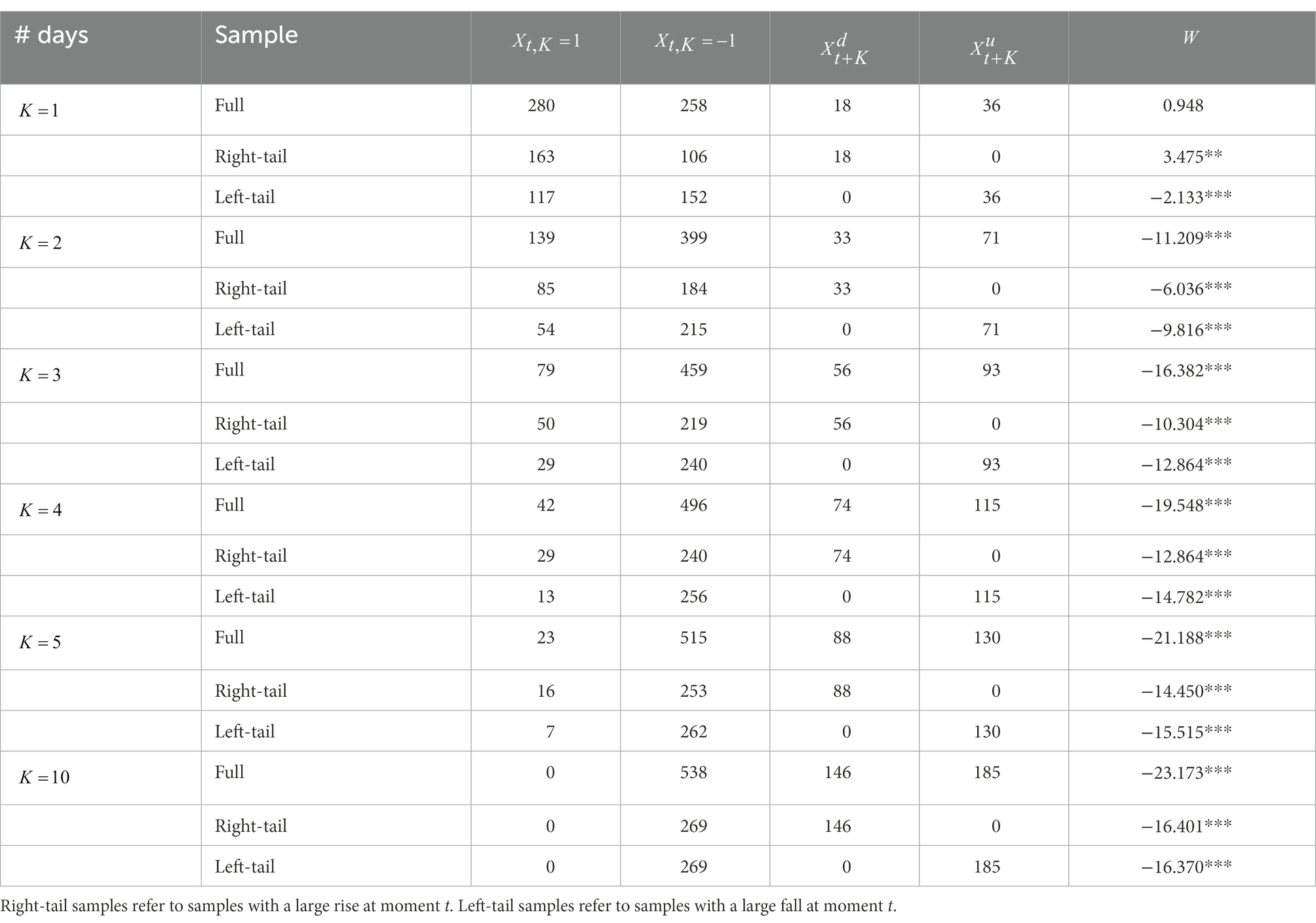The height and width of the screenshot is (923, 1316).
Task: Click the 515 value cell
Action: pyautogui.click(x=693, y=638)
